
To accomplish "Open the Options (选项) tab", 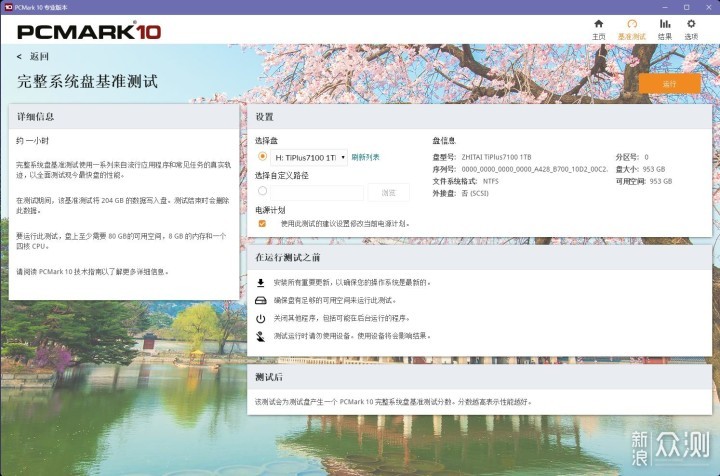I will (691, 29).
